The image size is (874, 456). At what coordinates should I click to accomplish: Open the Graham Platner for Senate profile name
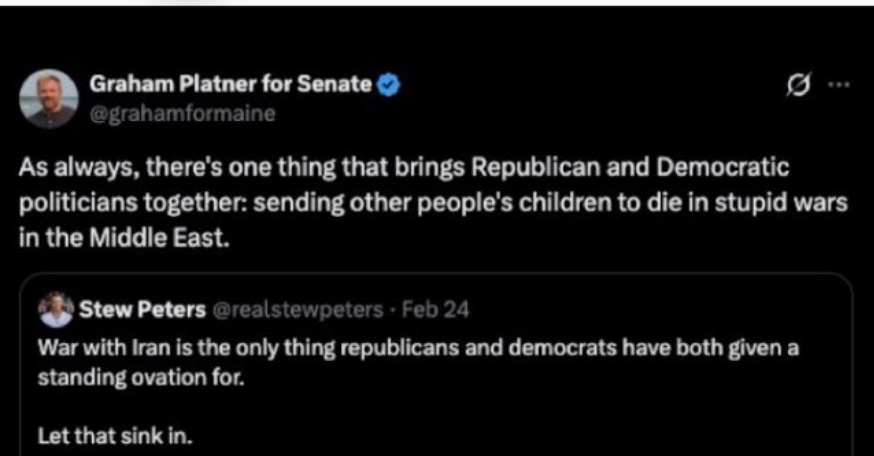point(231,85)
